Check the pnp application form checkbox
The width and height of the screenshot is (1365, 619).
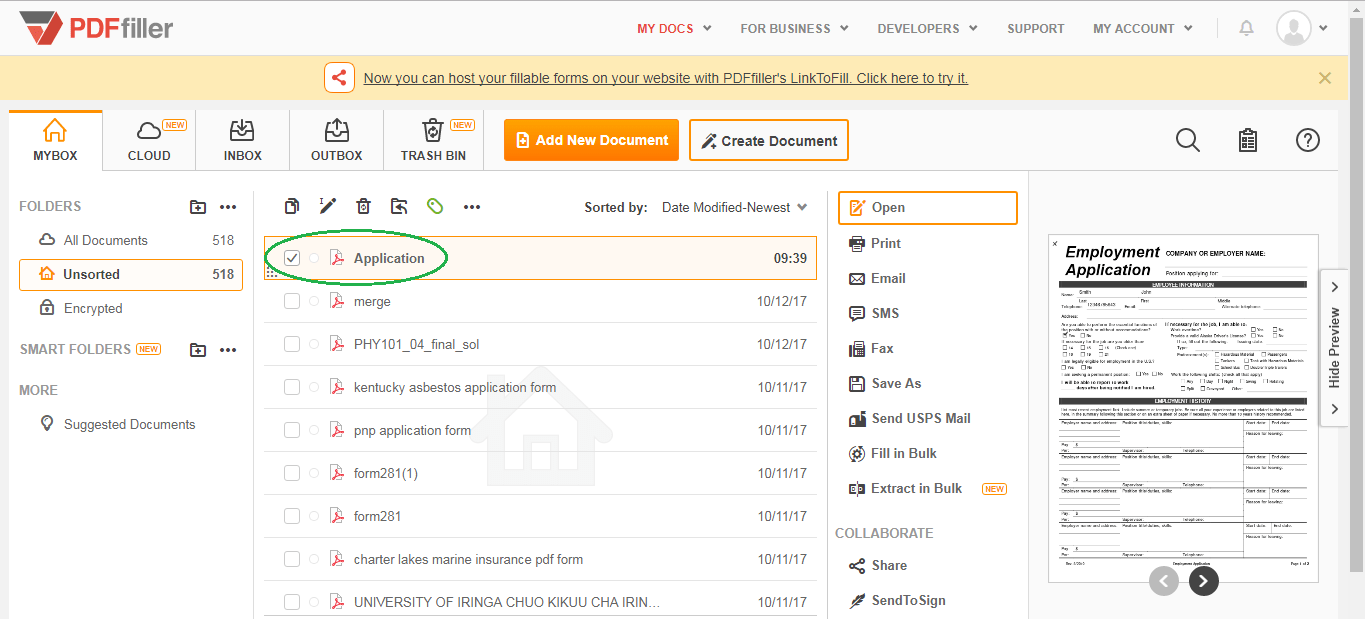pyautogui.click(x=292, y=430)
